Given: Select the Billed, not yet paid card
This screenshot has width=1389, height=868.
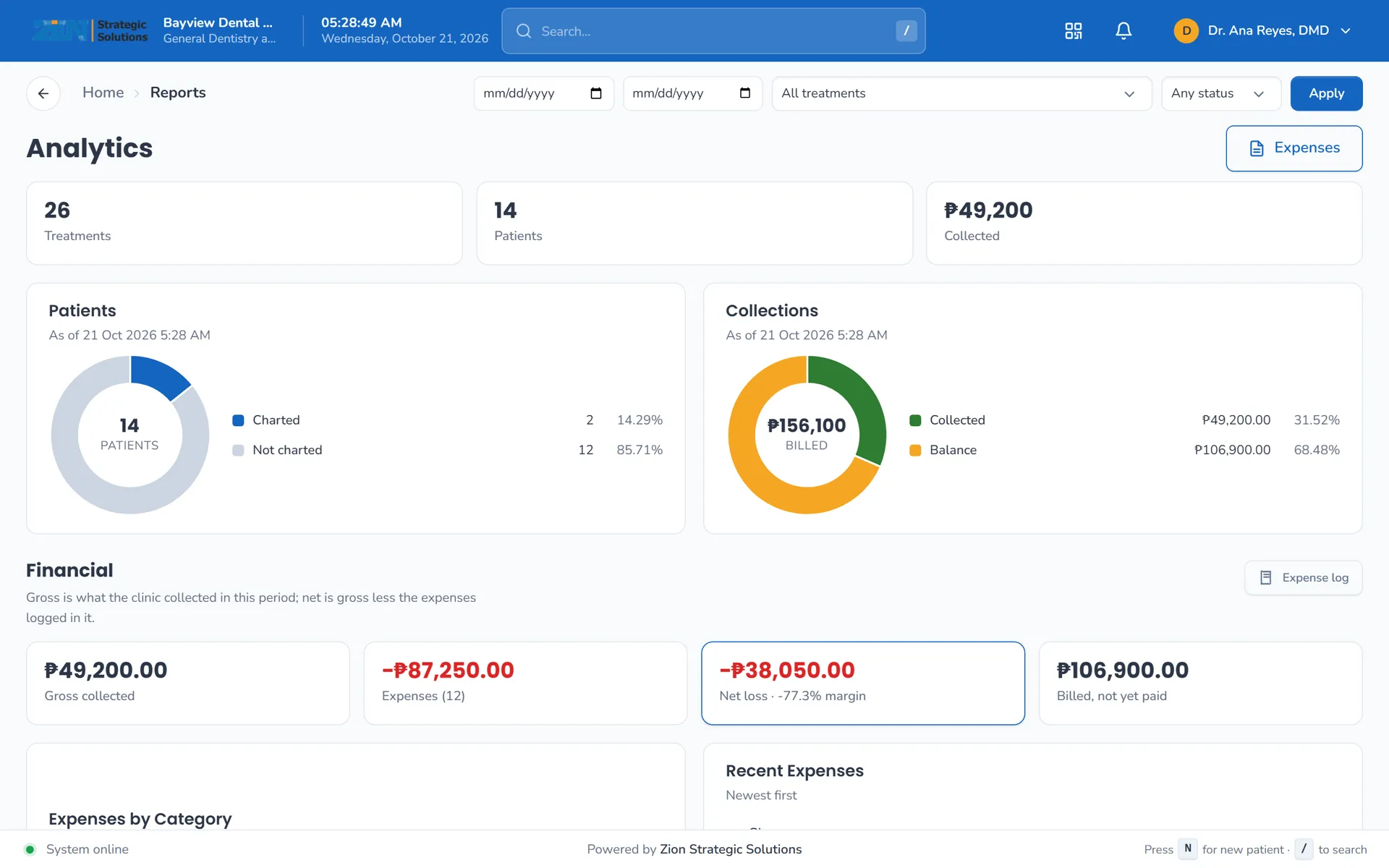Looking at the screenshot, I should pyautogui.click(x=1201, y=684).
